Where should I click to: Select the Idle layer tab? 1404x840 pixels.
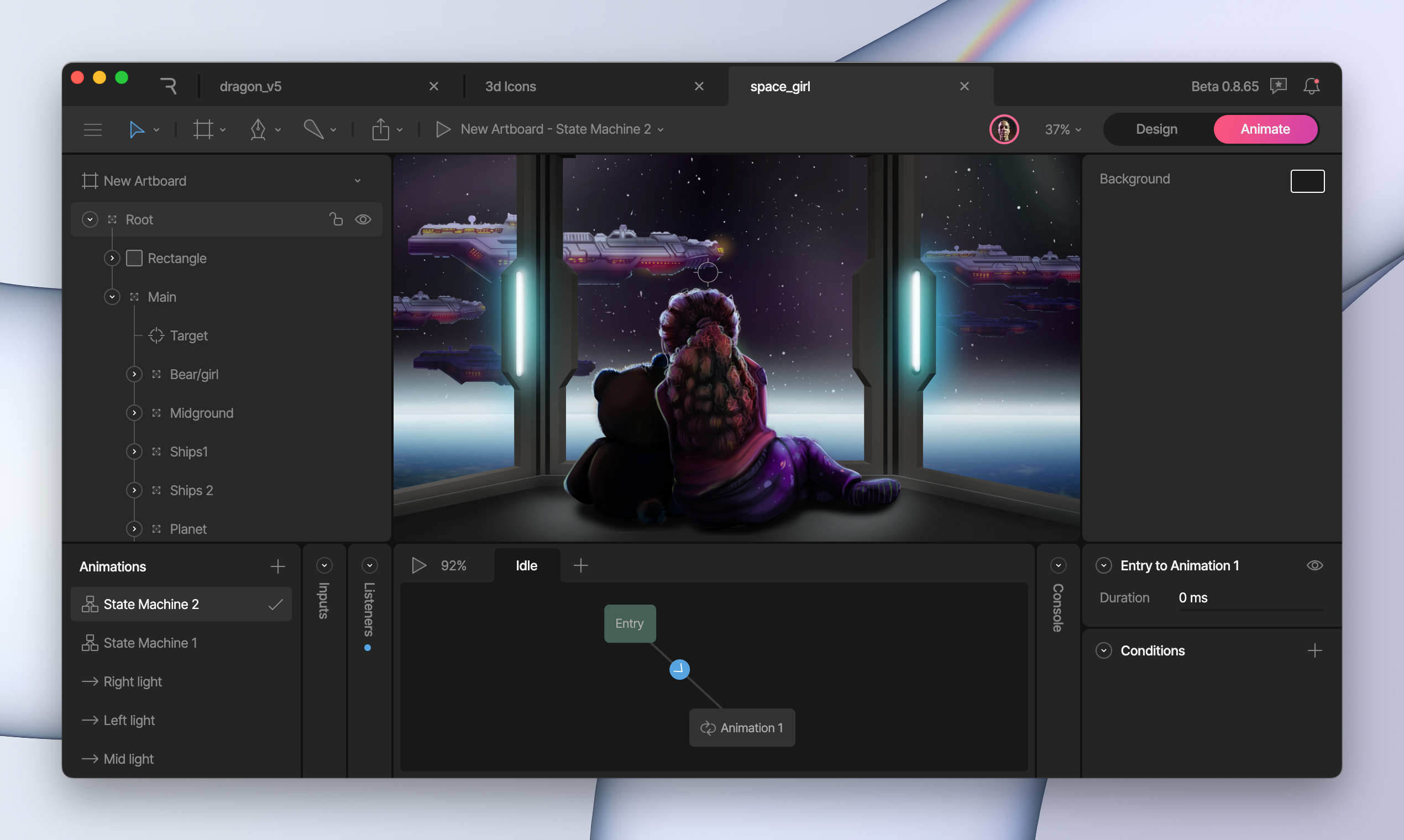click(x=526, y=565)
